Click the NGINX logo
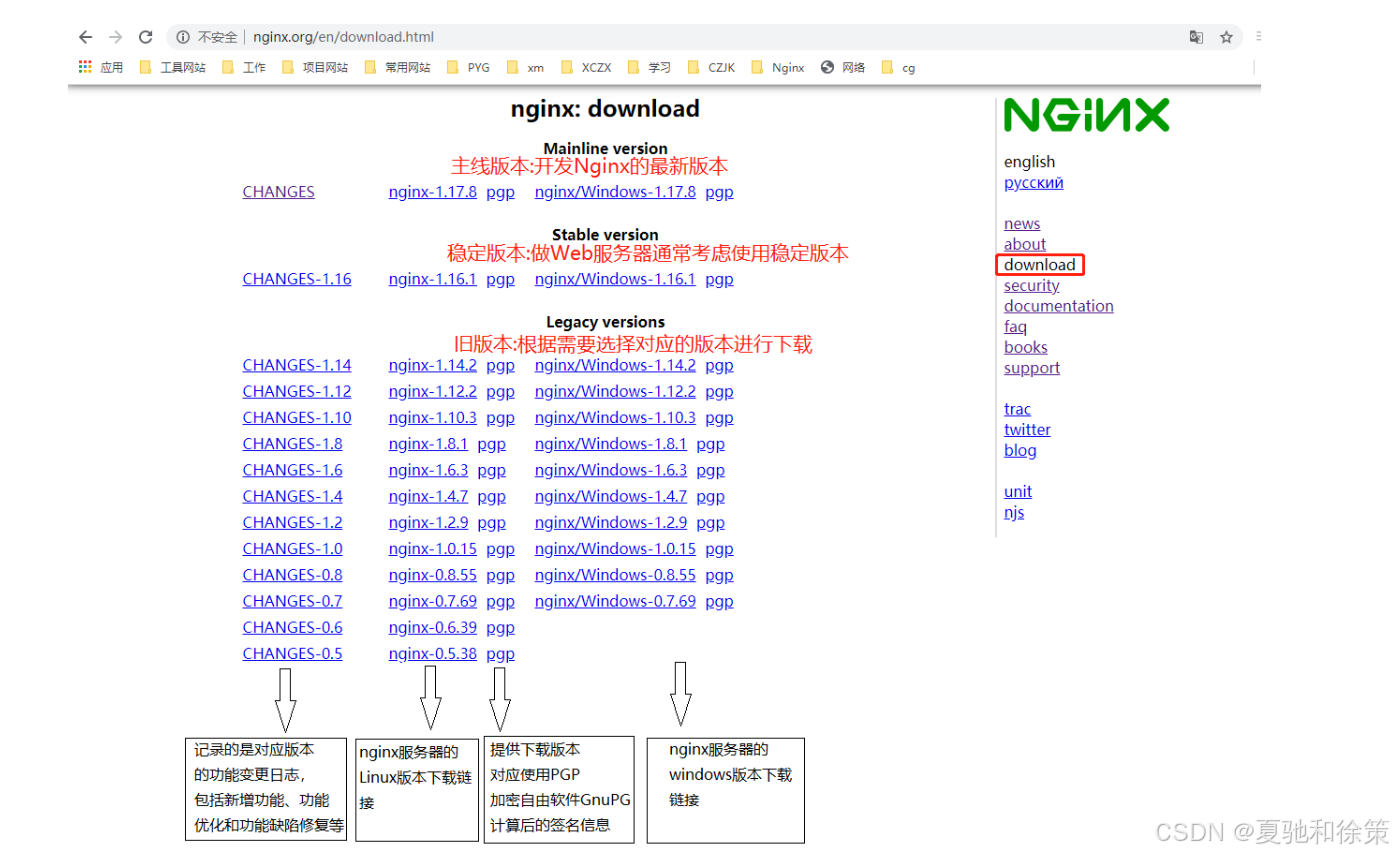Image resolution: width=1393 pixels, height=855 pixels. pos(1086,115)
